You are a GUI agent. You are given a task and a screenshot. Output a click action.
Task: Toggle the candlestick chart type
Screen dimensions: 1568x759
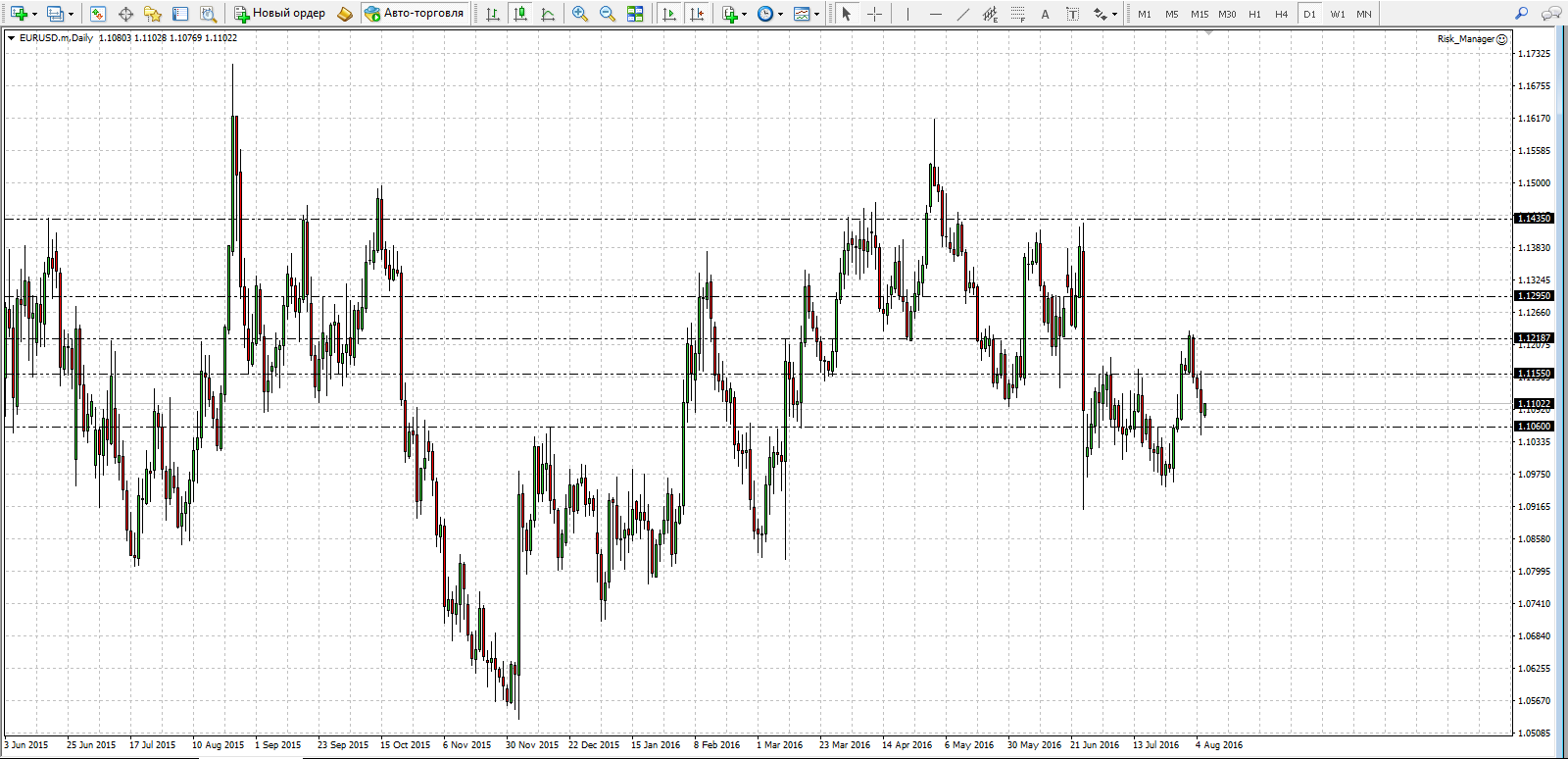[x=520, y=14]
